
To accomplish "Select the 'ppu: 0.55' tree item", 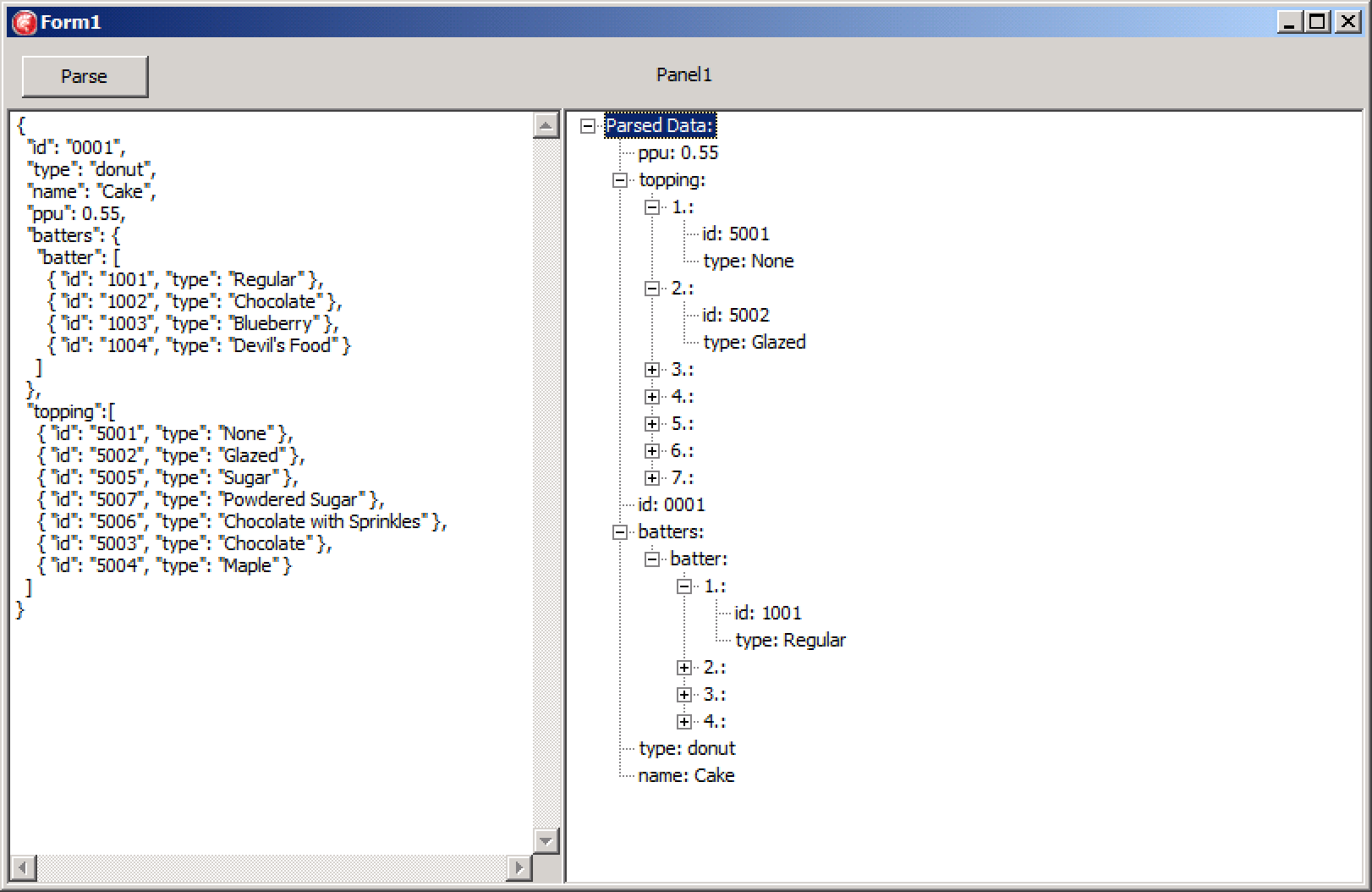I will [678, 153].
